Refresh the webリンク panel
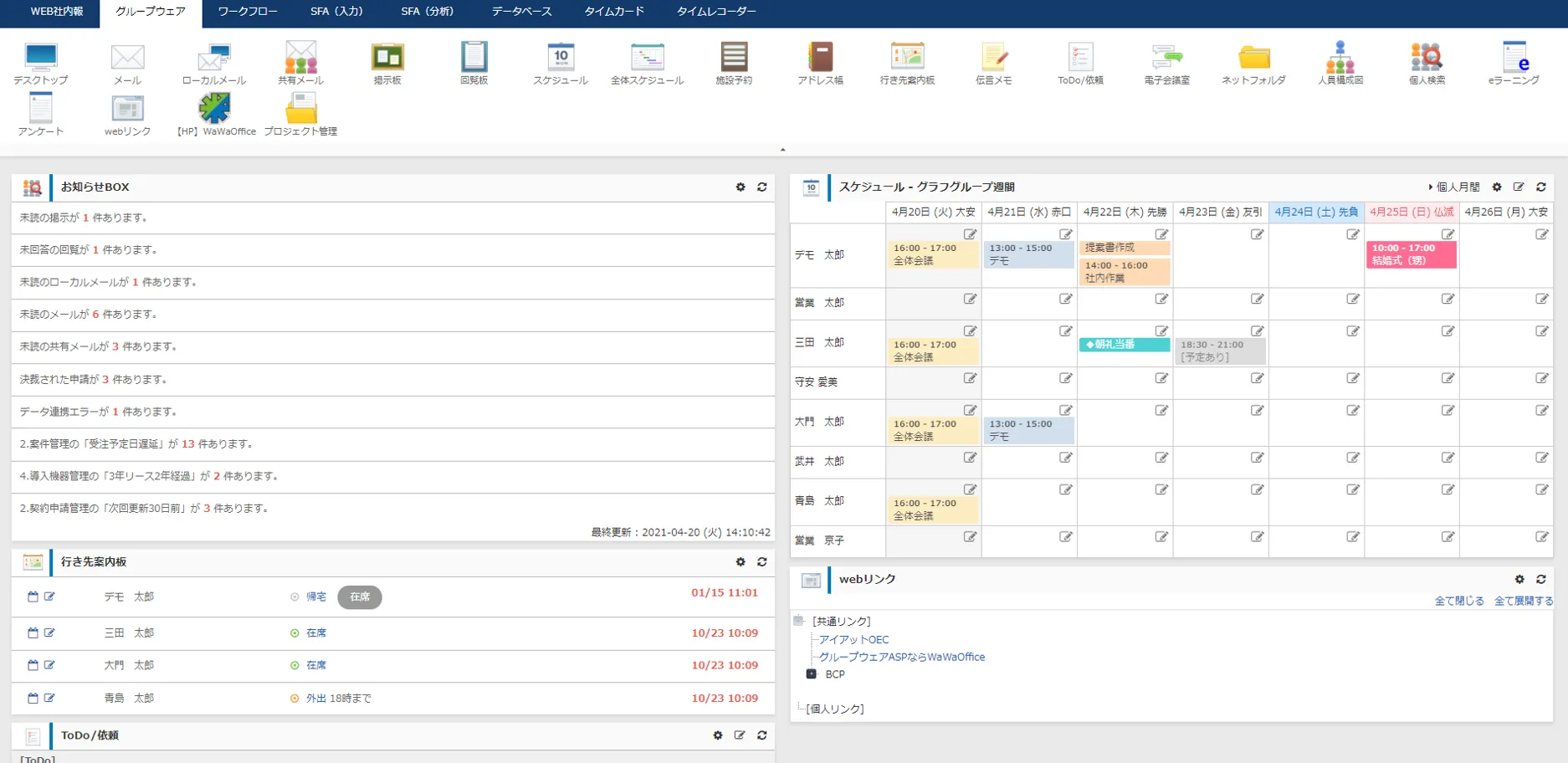The height and width of the screenshot is (763, 1568). 1541,579
